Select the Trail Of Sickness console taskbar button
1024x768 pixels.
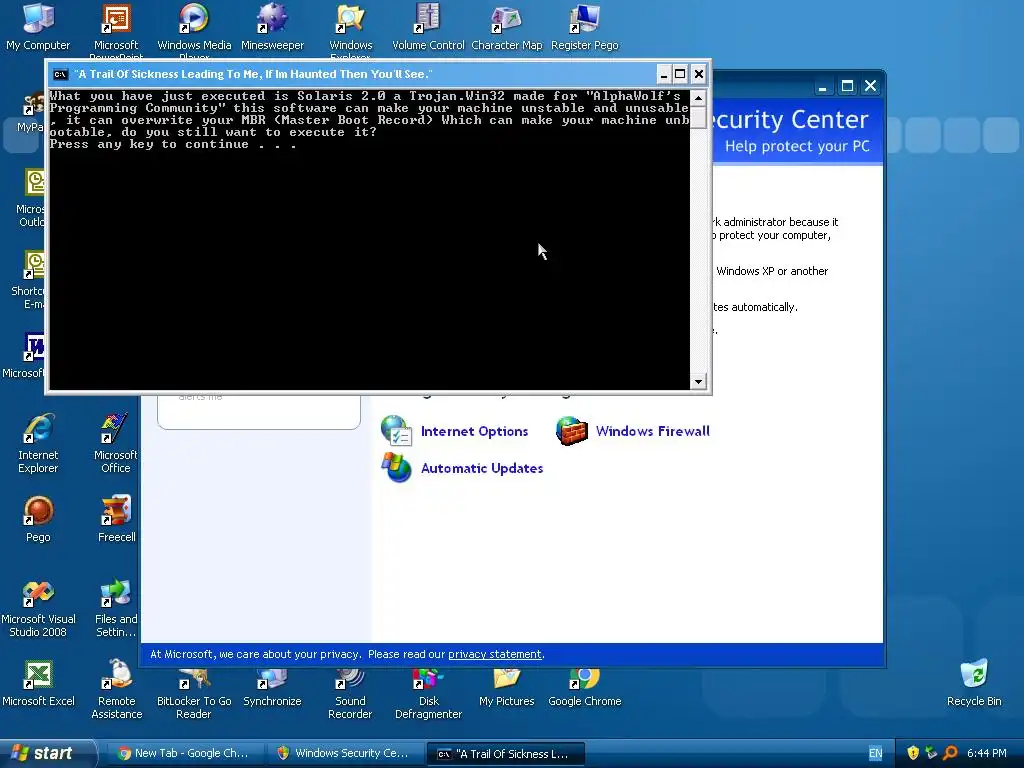505,753
